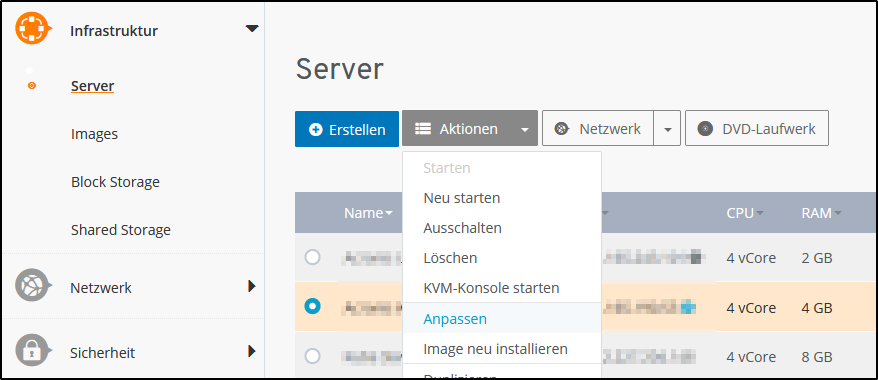The image size is (878, 380).
Task: Open the Shared Storage sidebar link
Action: (x=121, y=230)
